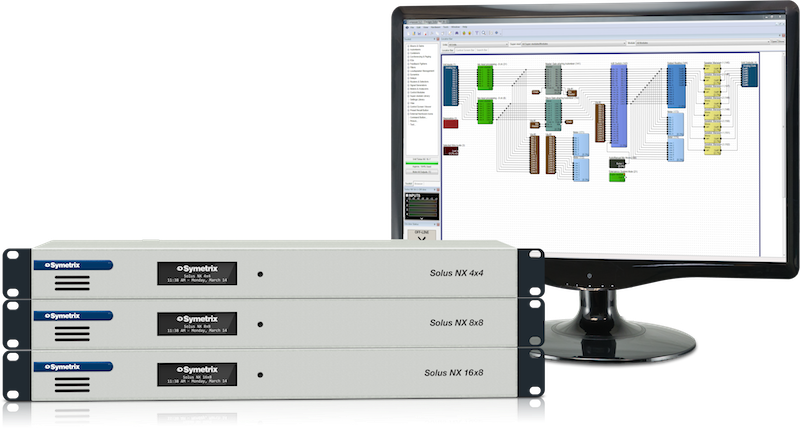This screenshot has width=800, height=428.
Task: Expand Feedback Fighters in toolkit tree
Action: pyautogui.click(x=408, y=64)
